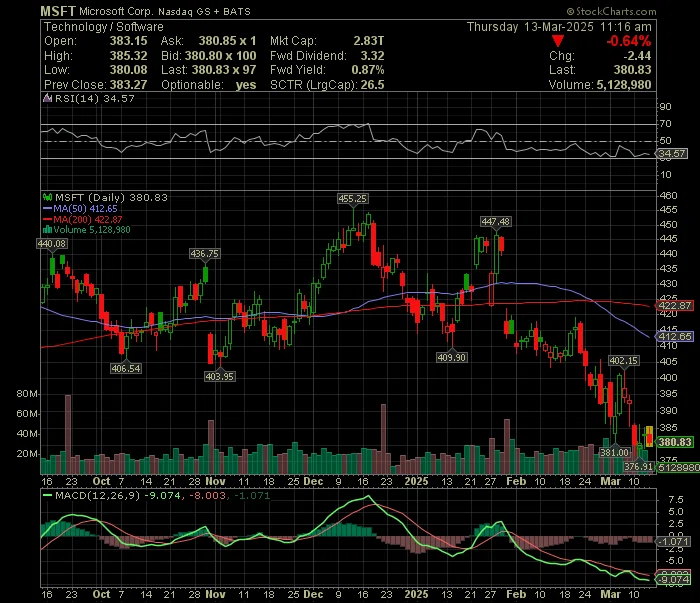Viewport: 700px width, 603px height.
Task: Click the 412.65 MA(50) axis tag
Action: pos(675,336)
